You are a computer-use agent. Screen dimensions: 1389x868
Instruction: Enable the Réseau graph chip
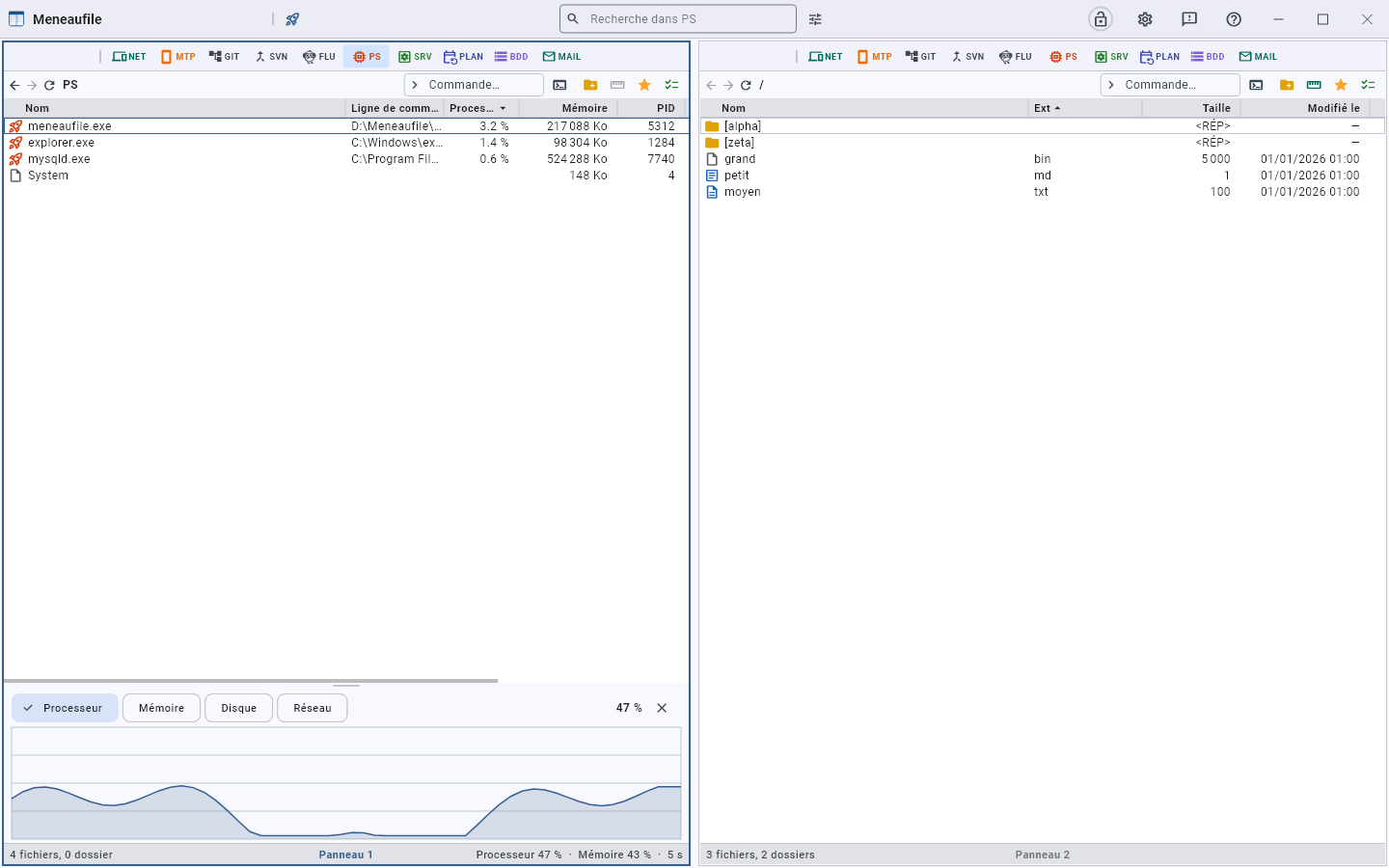click(x=313, y=708)
